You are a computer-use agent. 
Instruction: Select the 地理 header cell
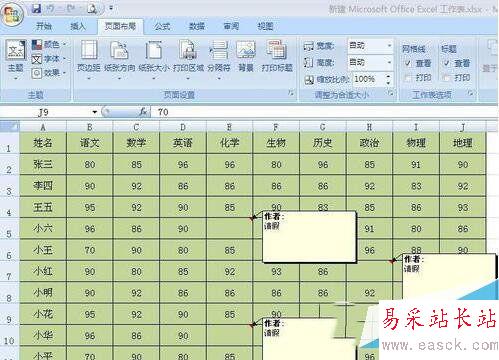463,143
